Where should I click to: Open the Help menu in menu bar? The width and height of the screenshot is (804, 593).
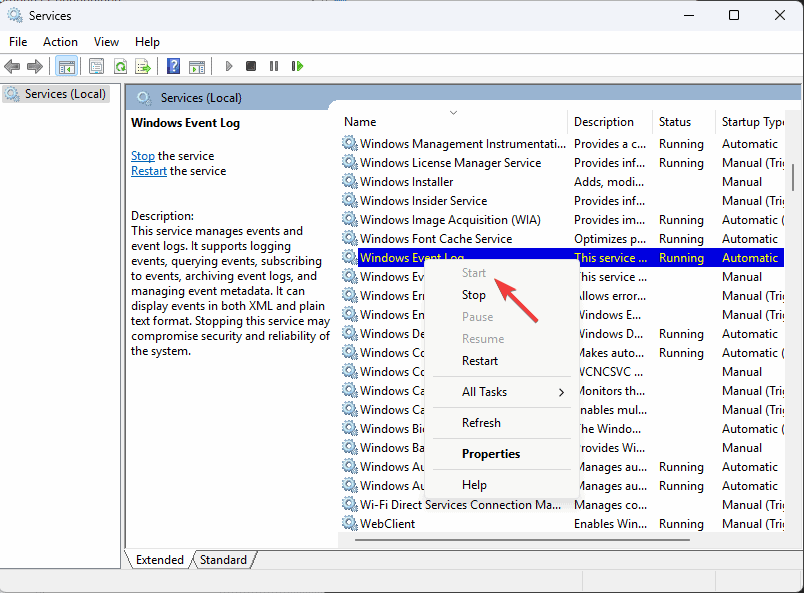(x=147, y=42)
